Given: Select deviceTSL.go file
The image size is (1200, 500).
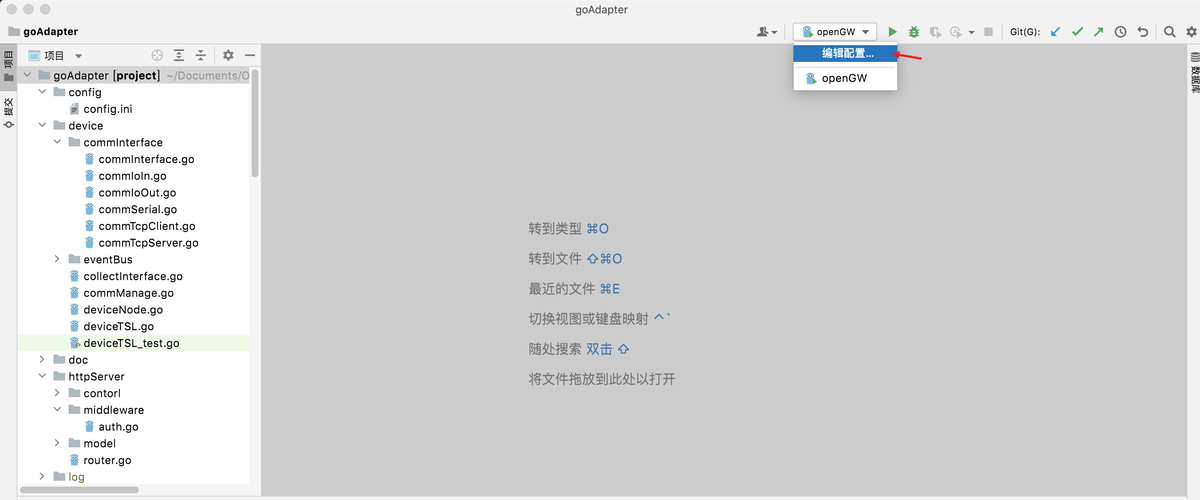Looking at the screenshot, I should point(111,326).
